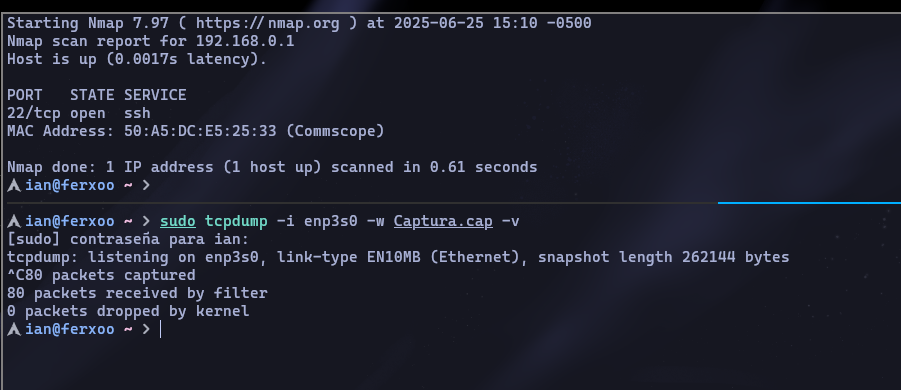Click the -v flag after Captura.cap
Screen dimensions: 901x390
[510, 221]
